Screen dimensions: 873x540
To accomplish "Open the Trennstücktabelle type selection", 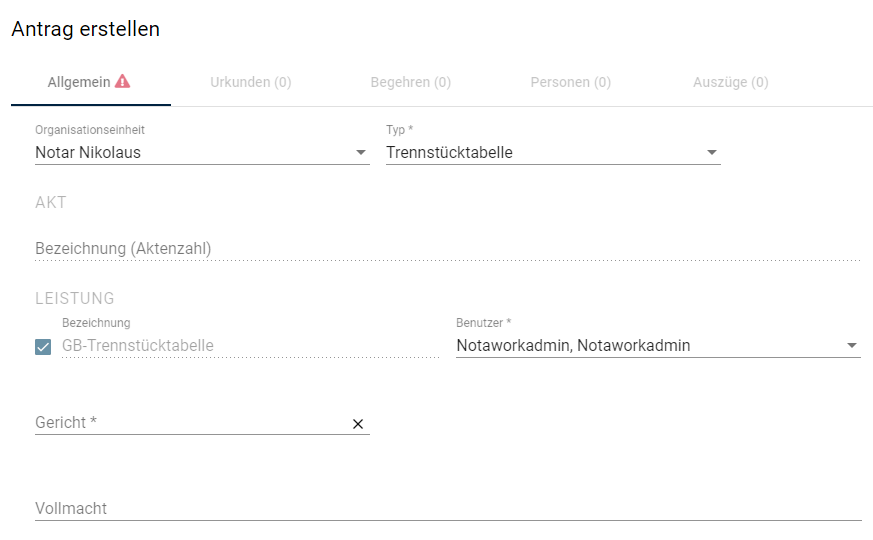I will pos(553,153).
